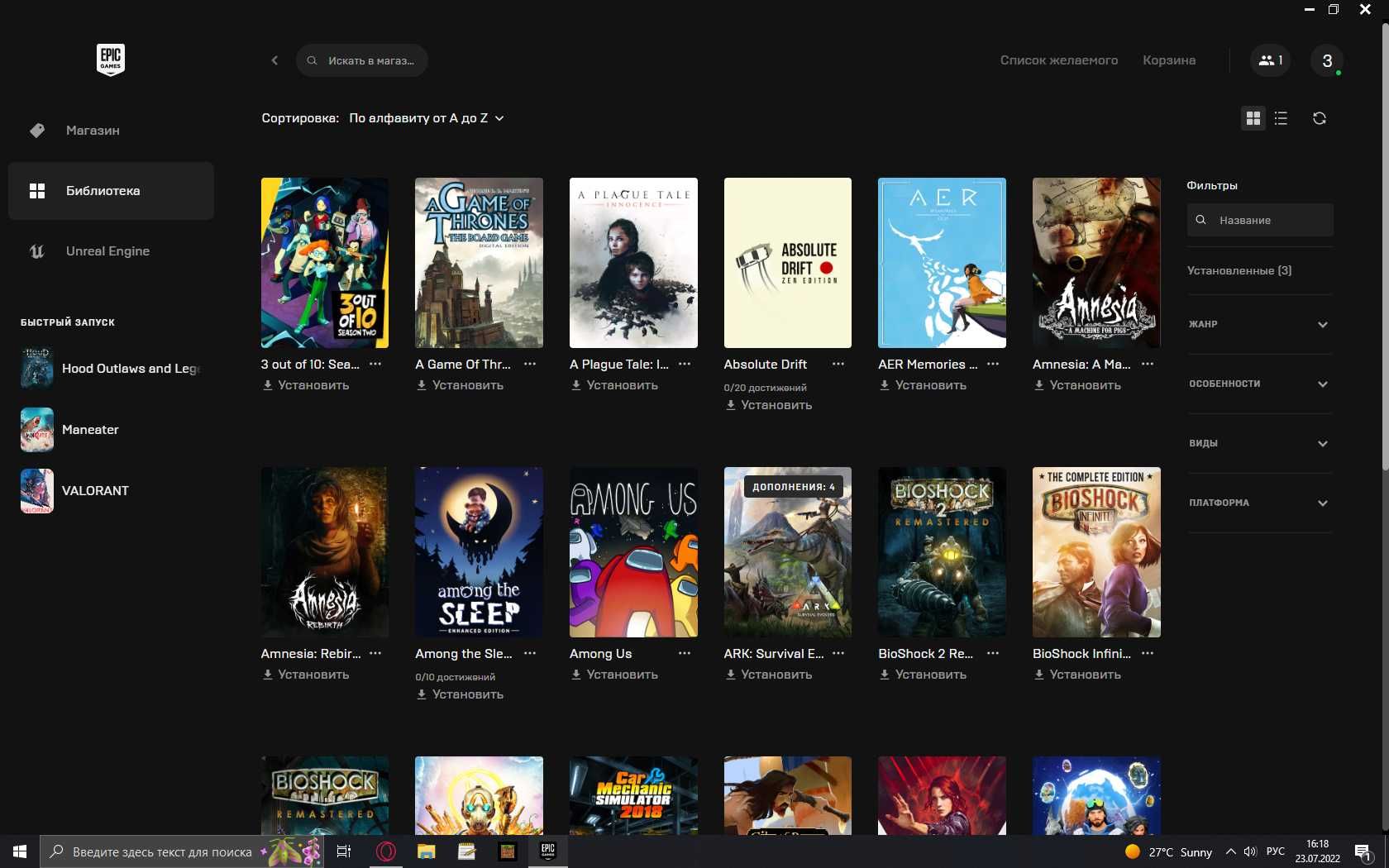This screenshot has width=1389, height=868.
Task: Expand the ВИДЫ filter
Action: click(1259, 443)
